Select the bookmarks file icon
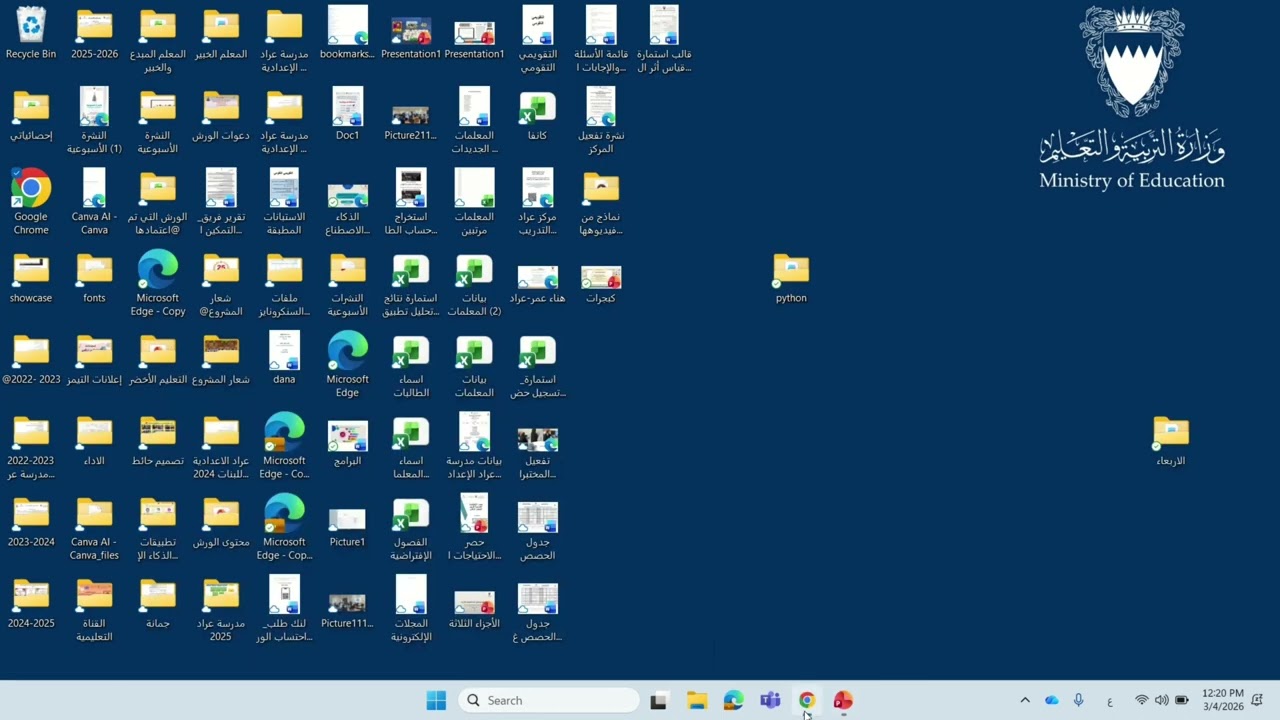This screenshot has width=1280, height=720. tap(347, 33)
